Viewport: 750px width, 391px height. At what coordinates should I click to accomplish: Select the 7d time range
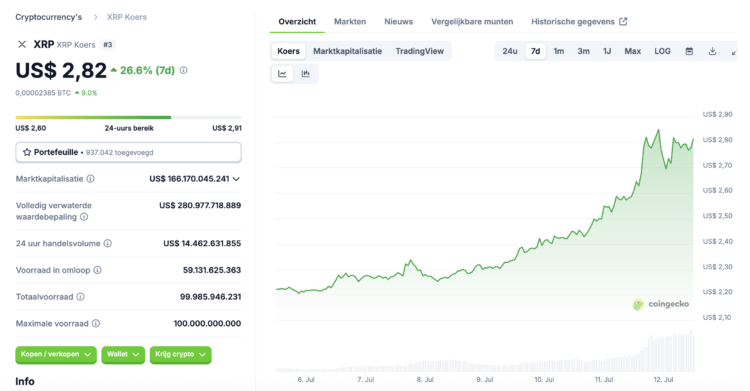[x=535, y=51]
